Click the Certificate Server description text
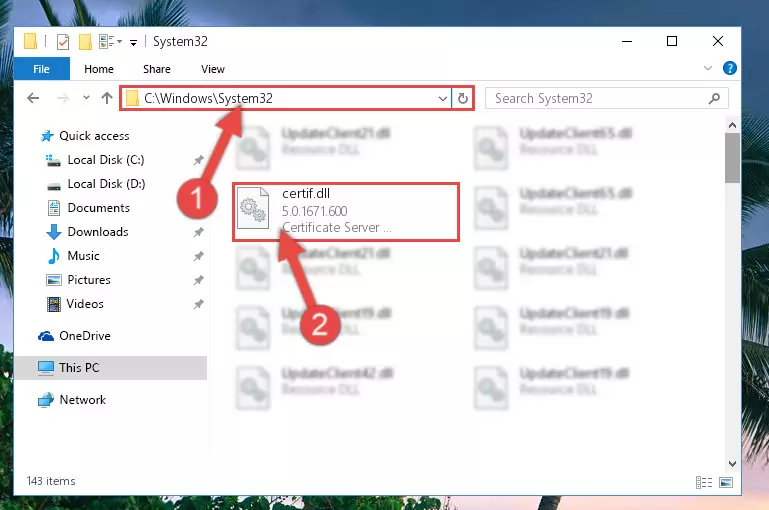This screenshot has width=769, height=510. click(336, 228)
